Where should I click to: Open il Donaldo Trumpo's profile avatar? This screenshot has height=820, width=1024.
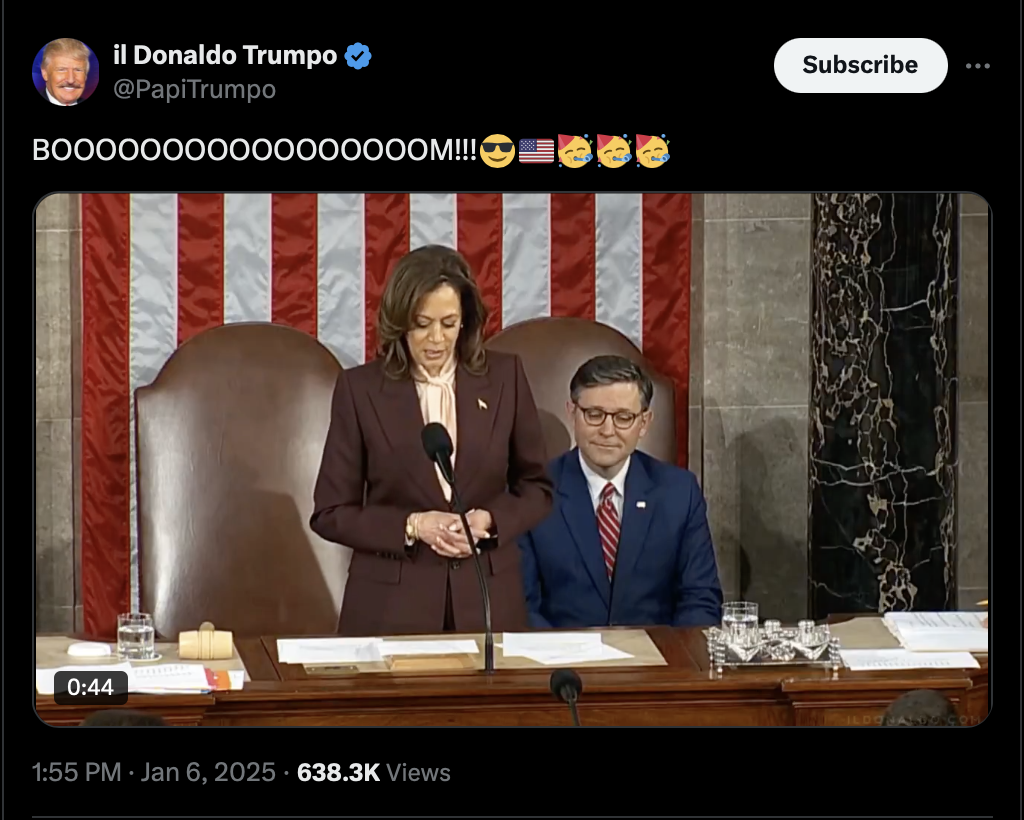coord(65,72)
